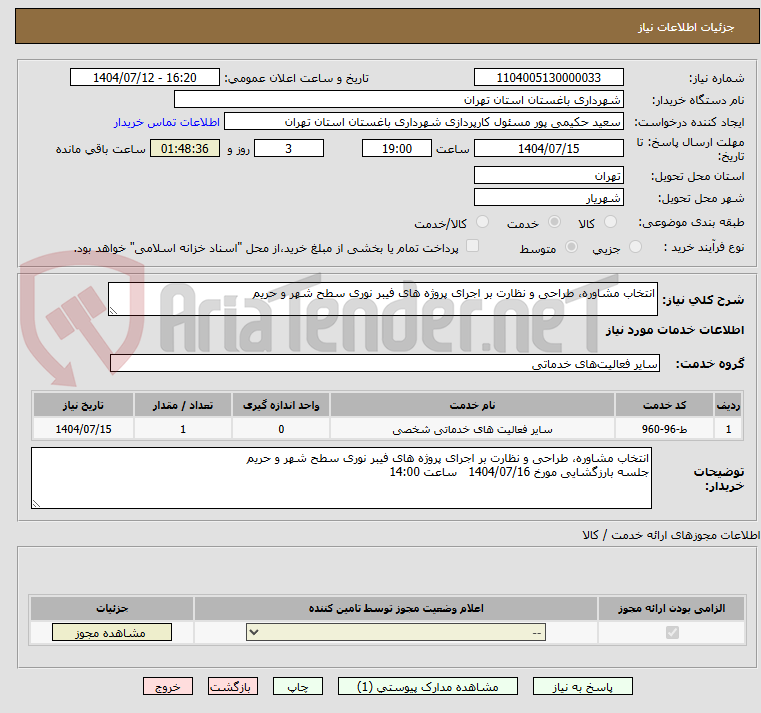Click the ساعت باقی مانده label
Viewport: 761px width, 713px height.
click(x=100, y=149)
